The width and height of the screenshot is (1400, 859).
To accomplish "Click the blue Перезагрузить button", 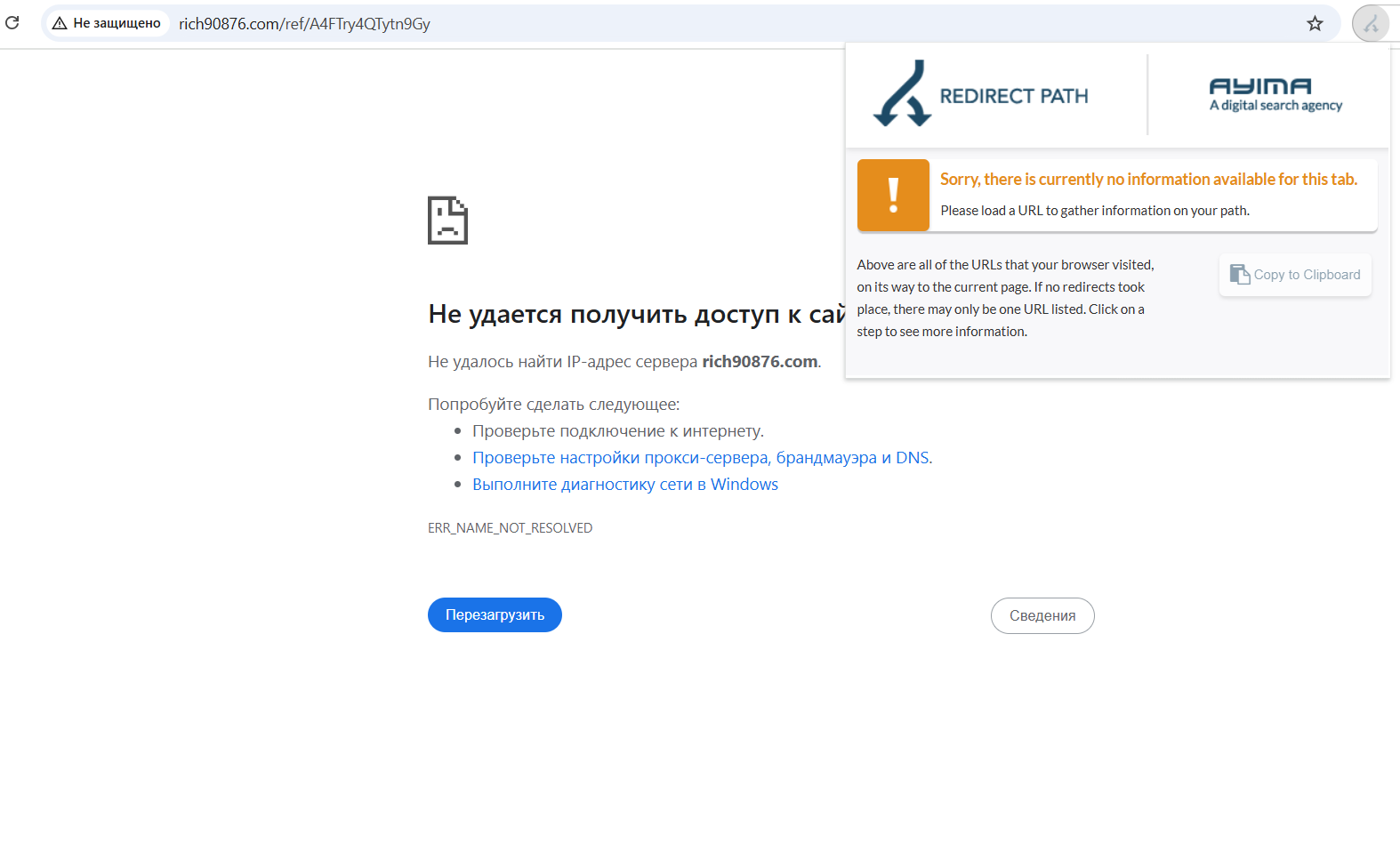I will [495, 615].
